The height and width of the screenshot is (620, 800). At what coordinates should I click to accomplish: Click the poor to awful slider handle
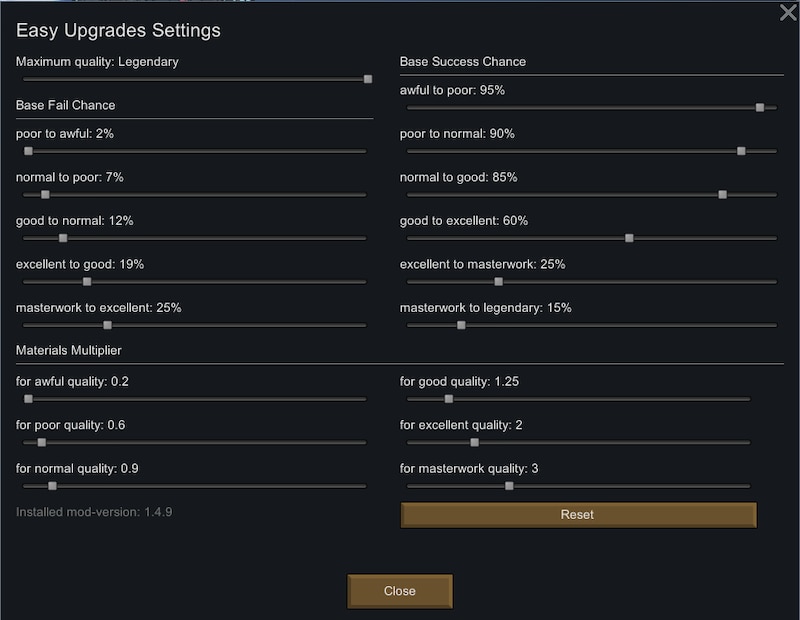click(x=29, y=151)
